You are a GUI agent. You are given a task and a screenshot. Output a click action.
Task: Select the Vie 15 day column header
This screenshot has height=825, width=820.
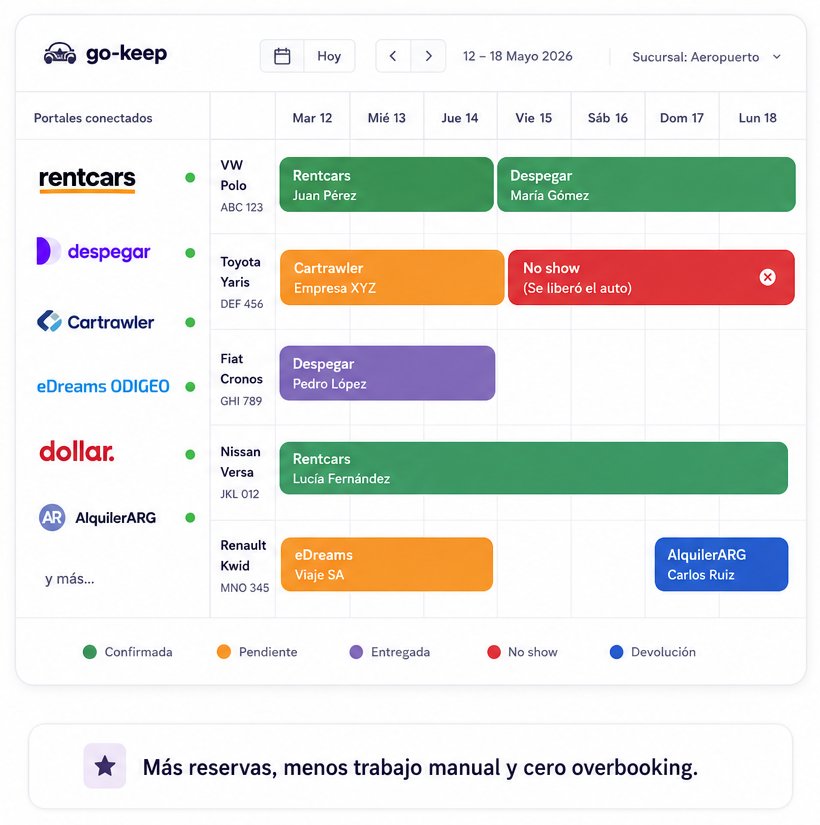click(534, 118)
